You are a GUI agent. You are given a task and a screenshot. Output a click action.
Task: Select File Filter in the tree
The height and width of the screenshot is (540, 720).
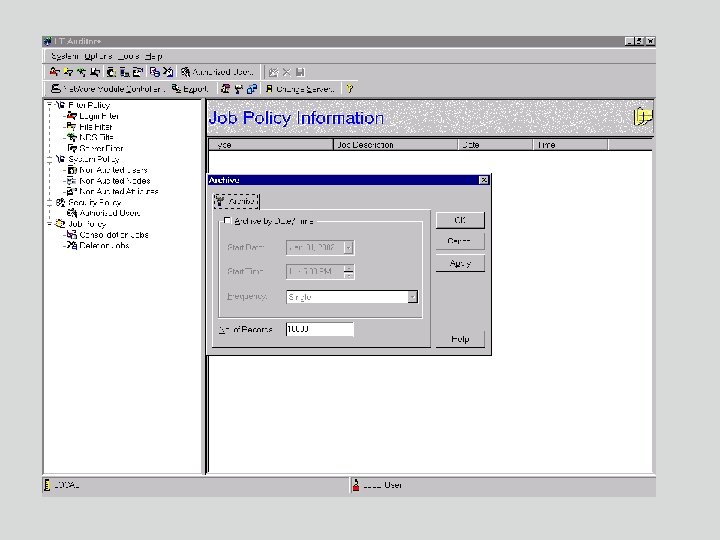(x=96, y=127)
